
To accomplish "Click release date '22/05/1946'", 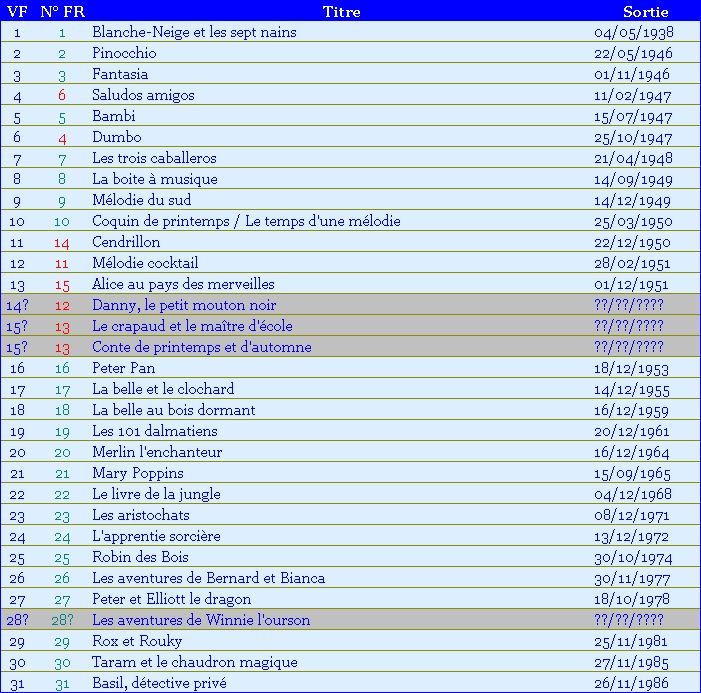I will click(x=633, y=54).
